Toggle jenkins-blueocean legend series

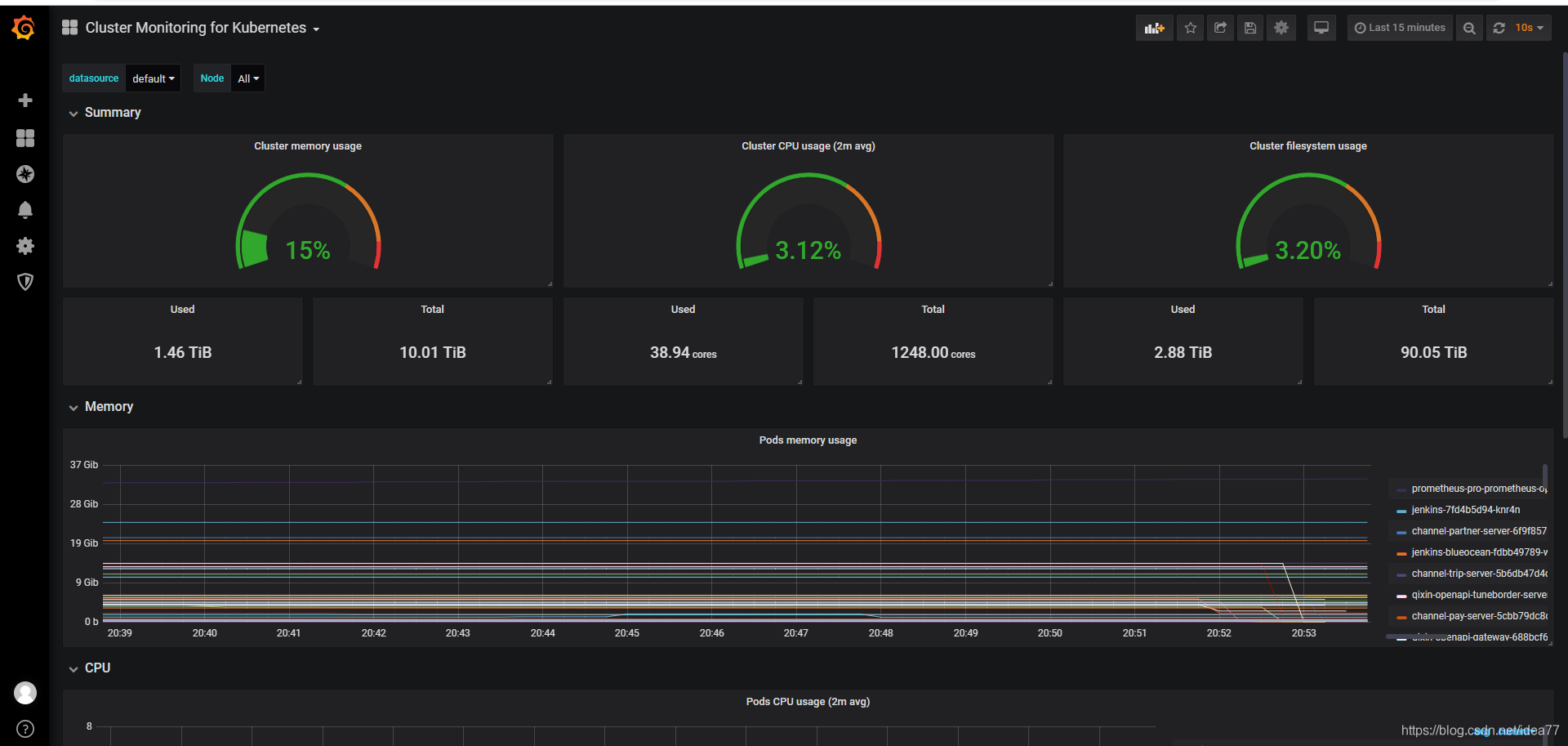1479,552
